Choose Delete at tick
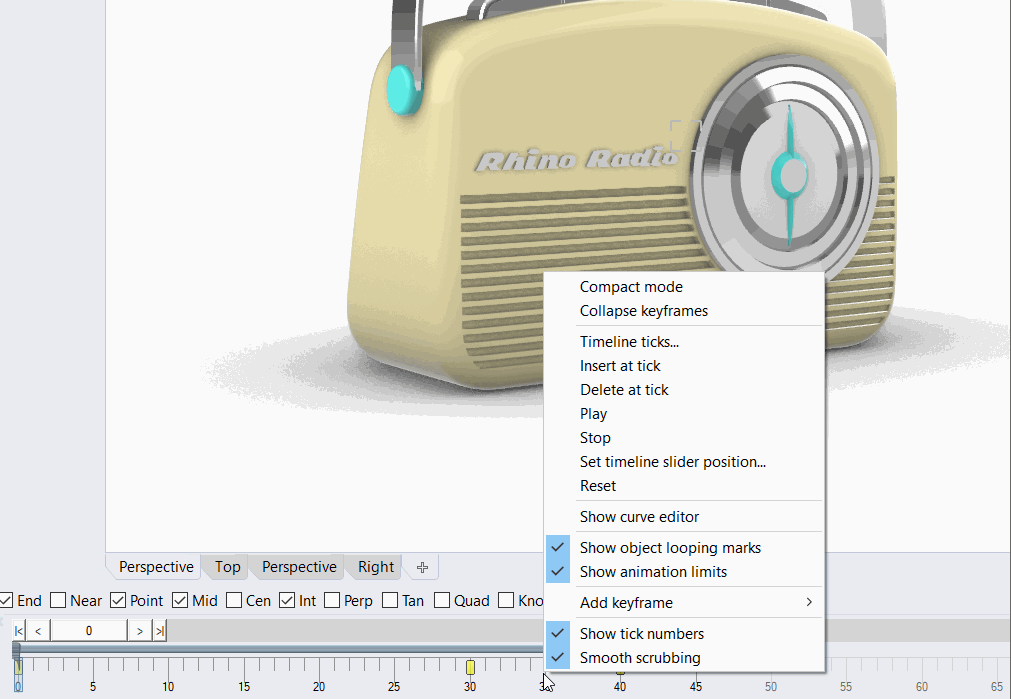The height and width of the screenshot is (699, 1011). click(x=684, y=389)
